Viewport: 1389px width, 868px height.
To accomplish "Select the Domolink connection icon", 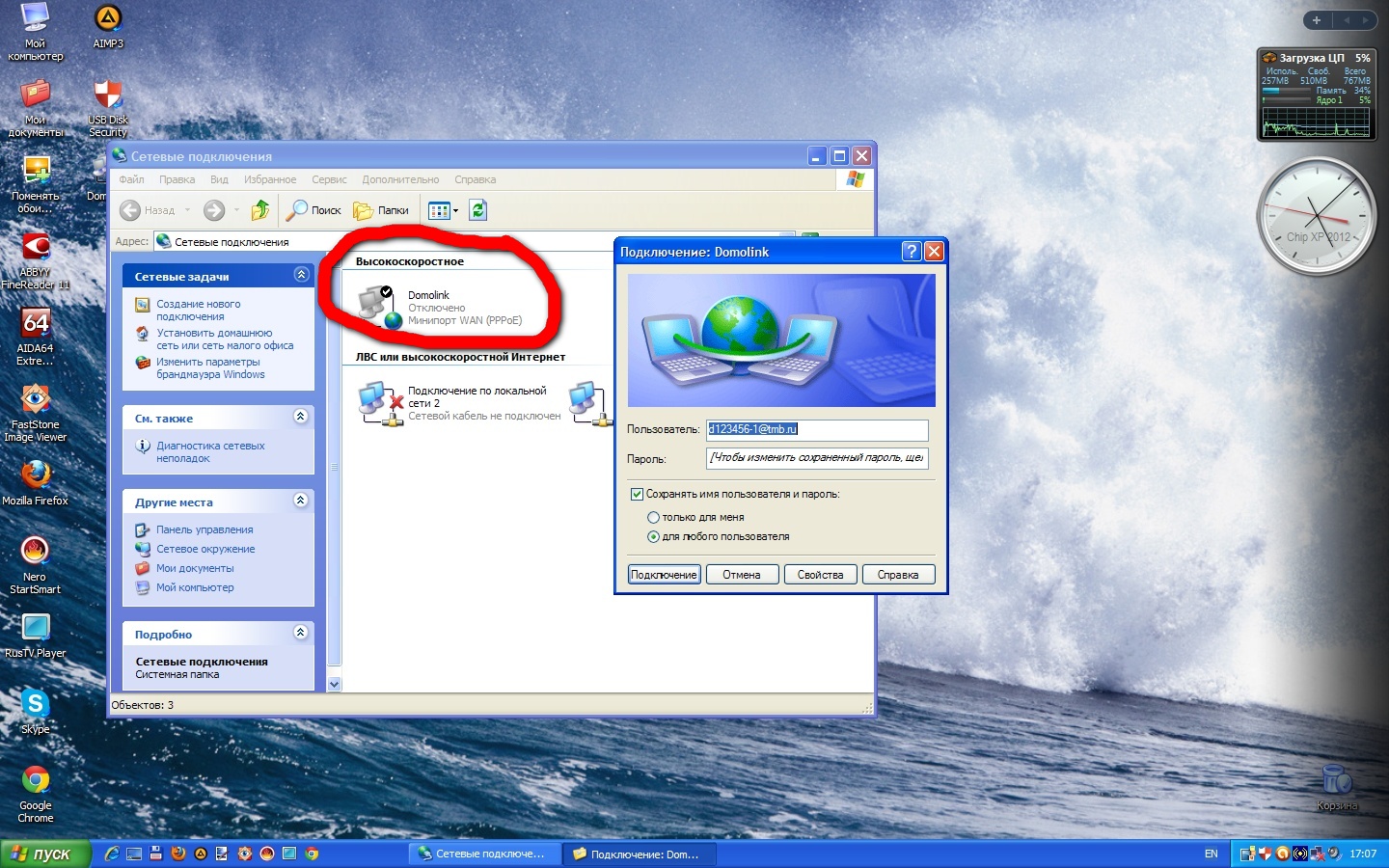I will pyautogui.click(x=379, y=307).
